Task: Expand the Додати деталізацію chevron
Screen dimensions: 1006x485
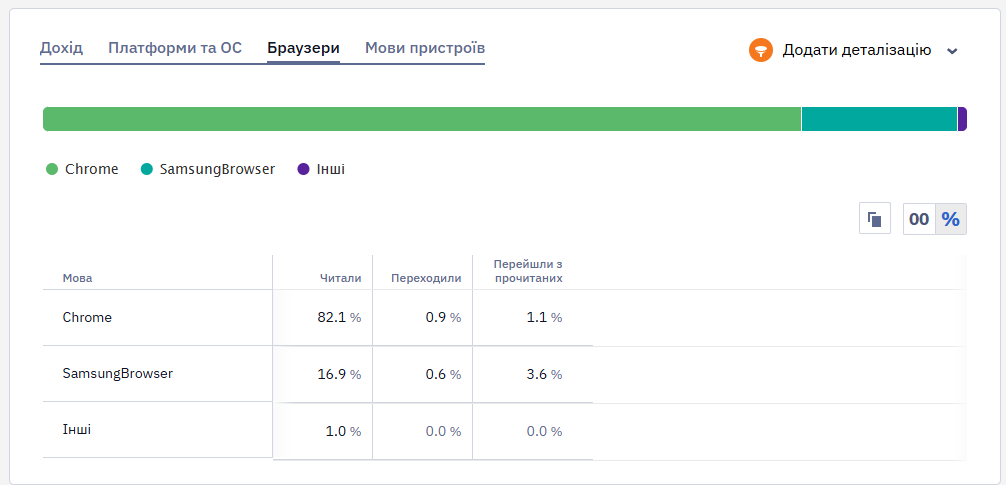Action: coord(952,51)
